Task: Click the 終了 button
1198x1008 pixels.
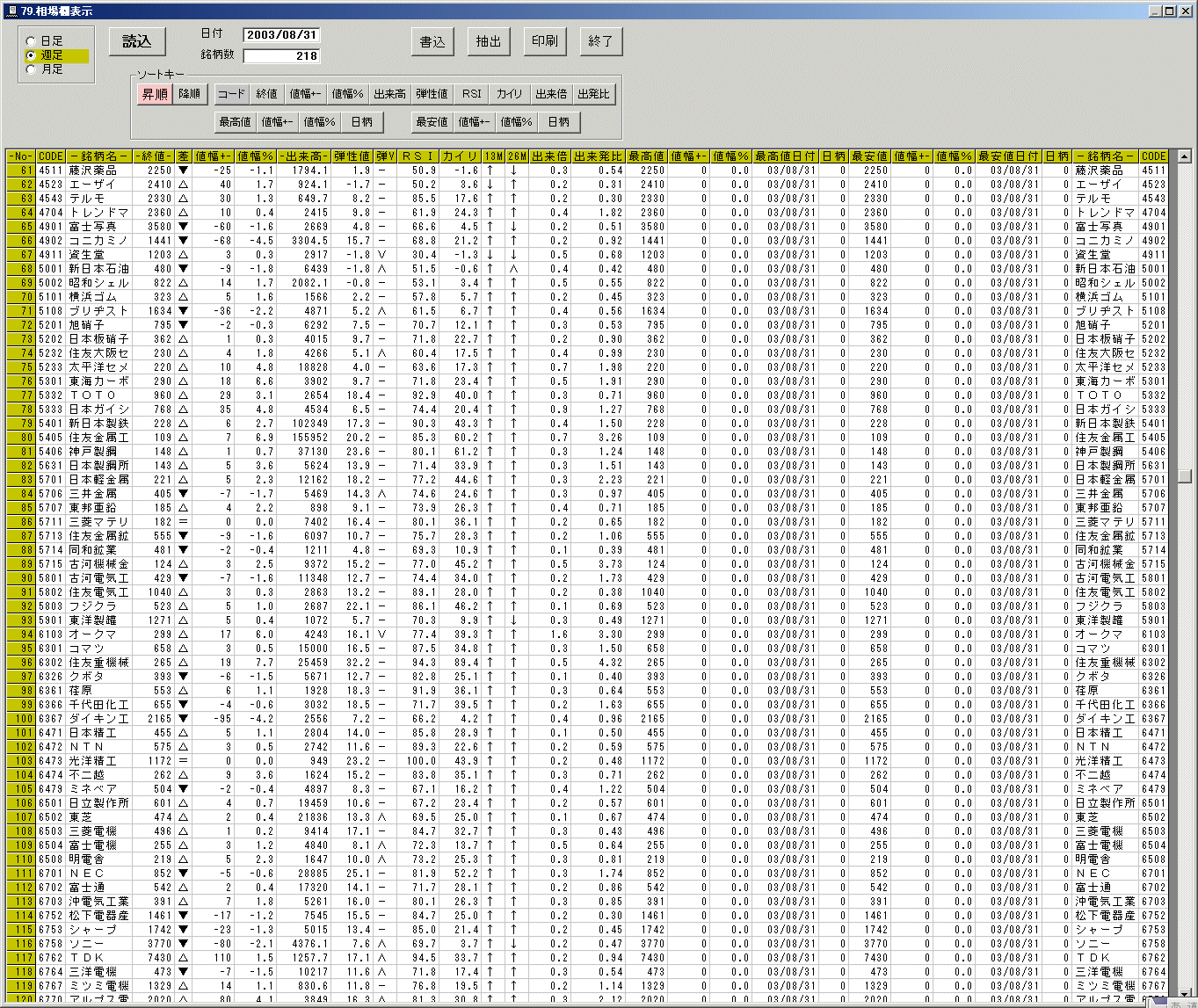Action: tap(601, 41)
